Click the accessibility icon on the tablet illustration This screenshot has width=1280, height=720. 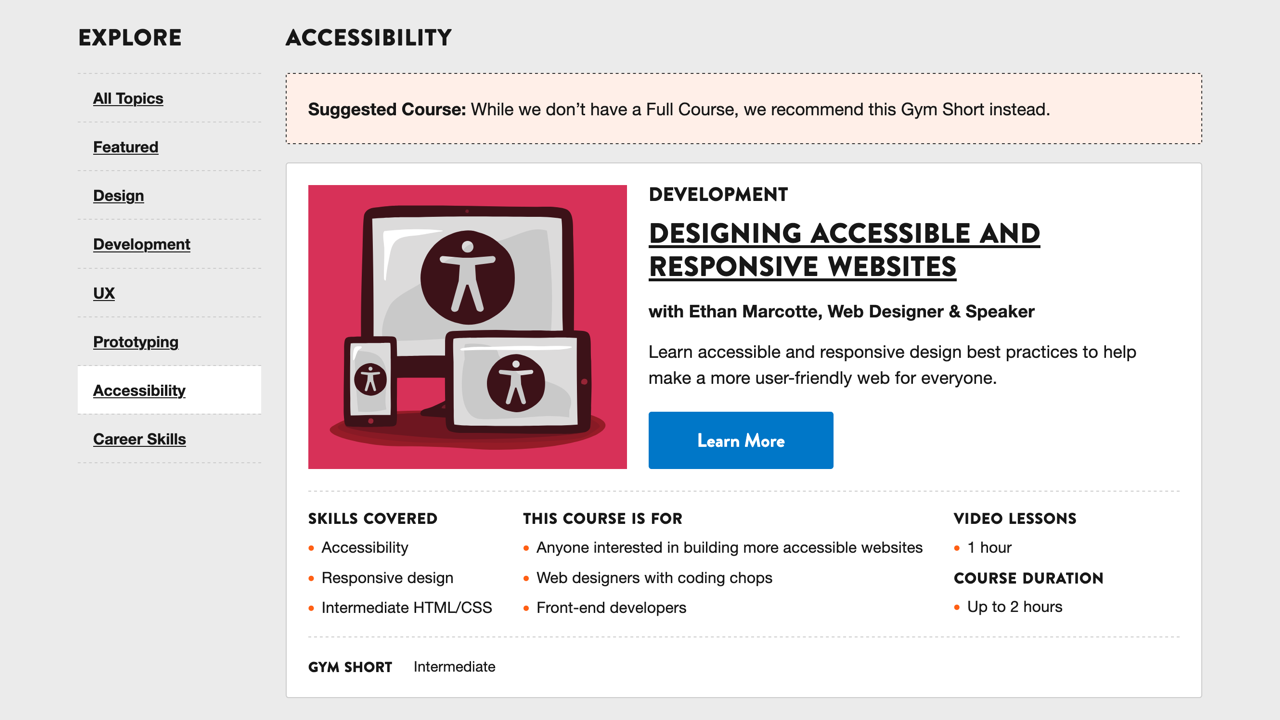[516, 382]
